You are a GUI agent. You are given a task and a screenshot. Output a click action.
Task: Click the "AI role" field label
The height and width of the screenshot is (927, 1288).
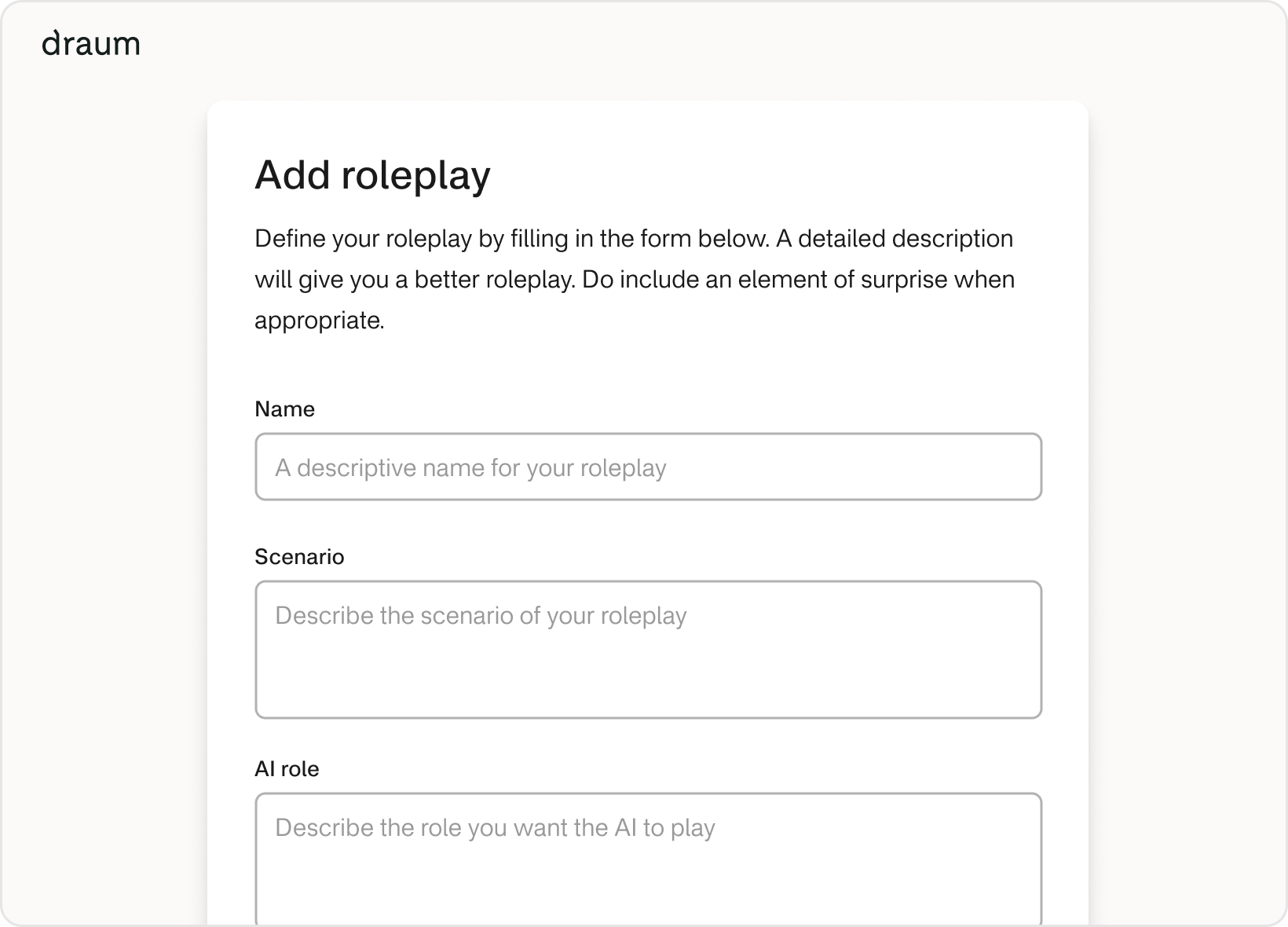pos(287,769)
